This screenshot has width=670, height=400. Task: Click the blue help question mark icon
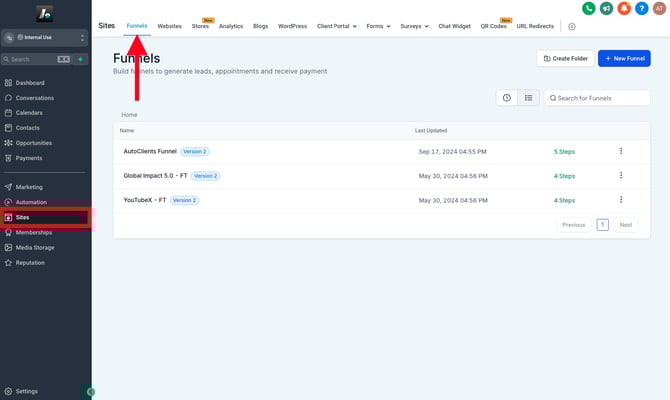[641, 8]
